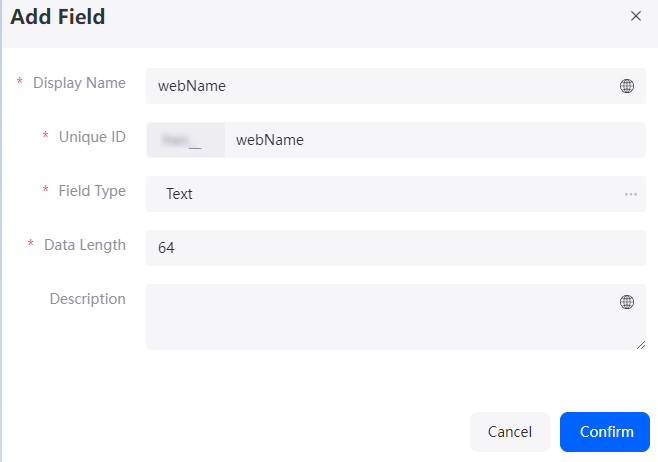Cancel the Add Field dialog
Image resolution: width=658 pixels, height=462 pixels.
click(x=509, y=432)
